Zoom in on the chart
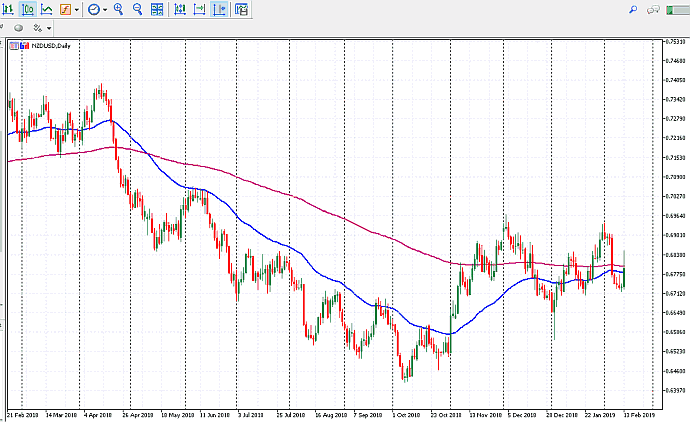 pyautogui.click(x=119, y=9)
